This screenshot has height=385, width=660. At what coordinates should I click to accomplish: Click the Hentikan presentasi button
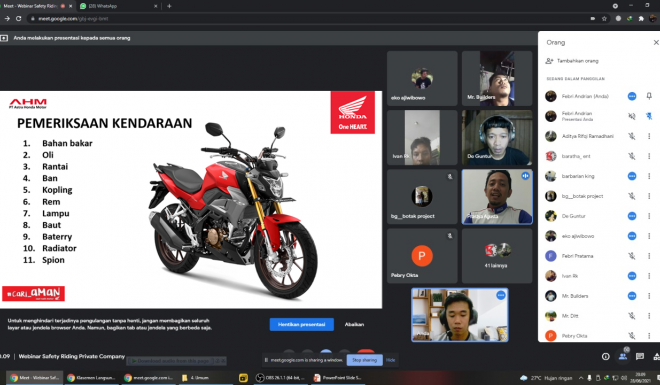point(301,324)
